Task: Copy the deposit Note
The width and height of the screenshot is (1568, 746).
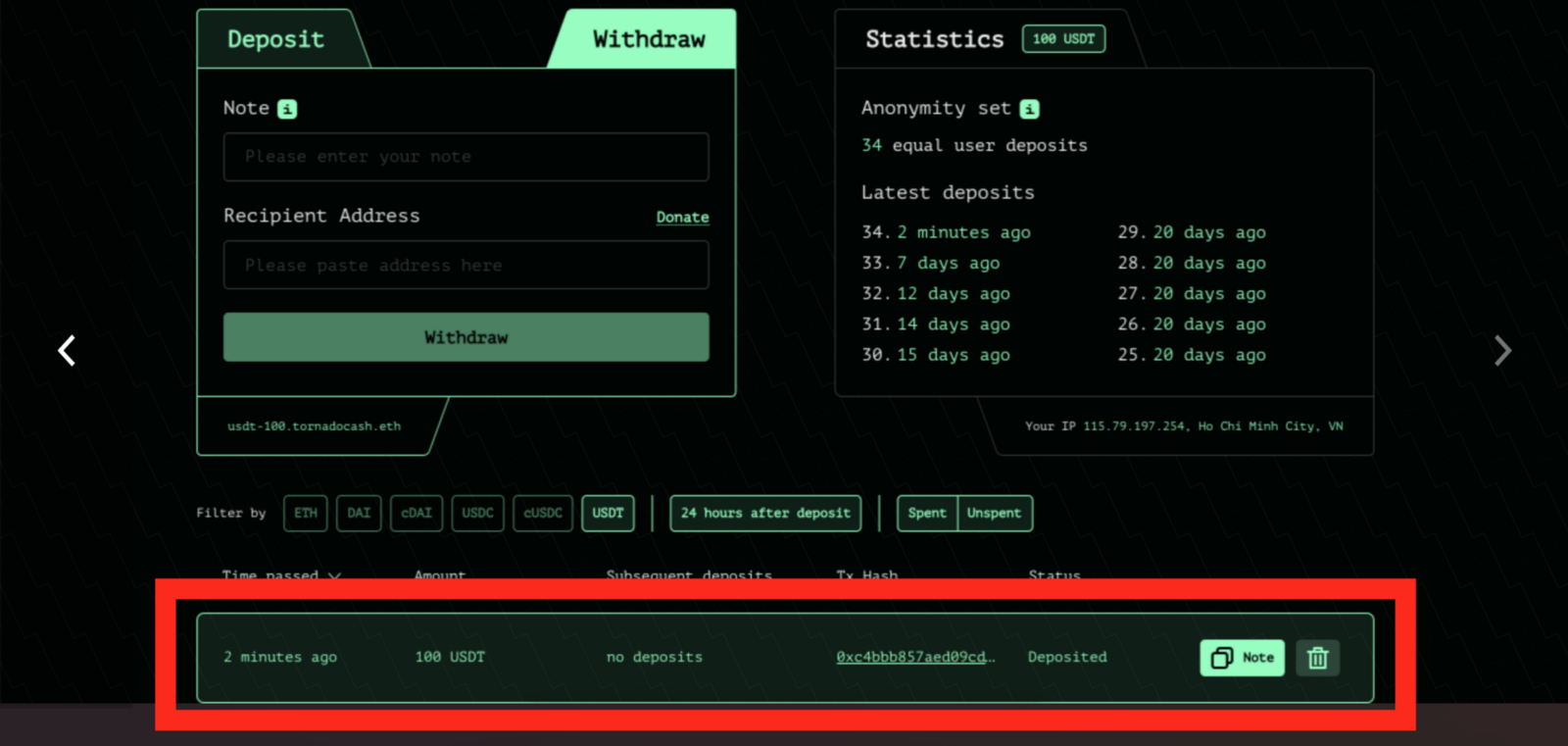Action: (1242, 658)
